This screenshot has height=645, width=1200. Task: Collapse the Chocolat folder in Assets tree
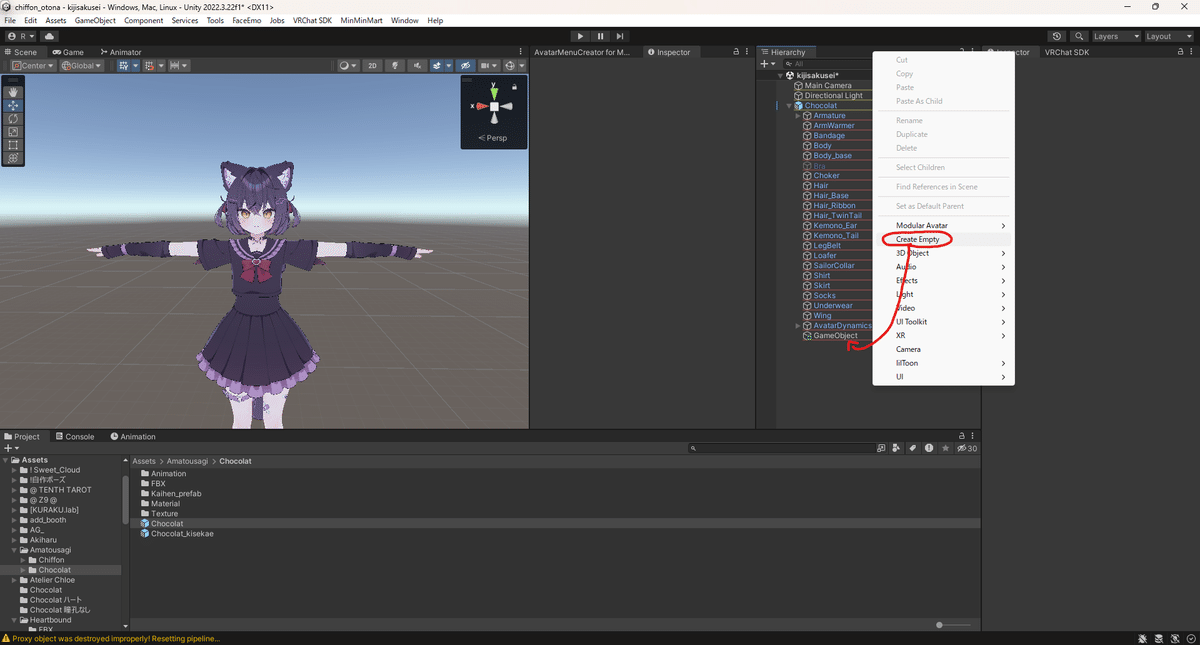pyautogui.click(x=22, y=569)
